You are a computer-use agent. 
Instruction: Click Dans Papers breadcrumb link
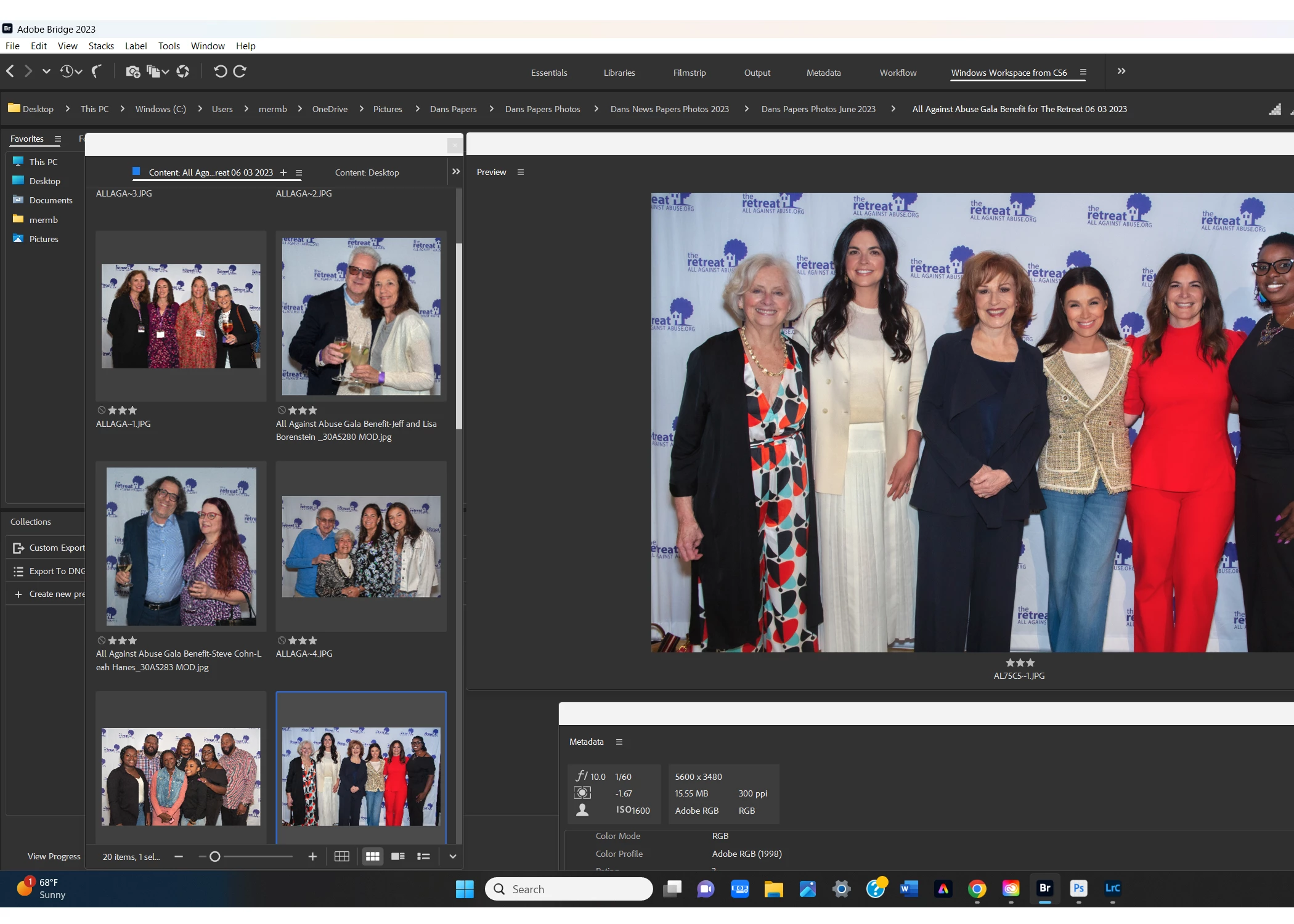click(x=453, y=109)
